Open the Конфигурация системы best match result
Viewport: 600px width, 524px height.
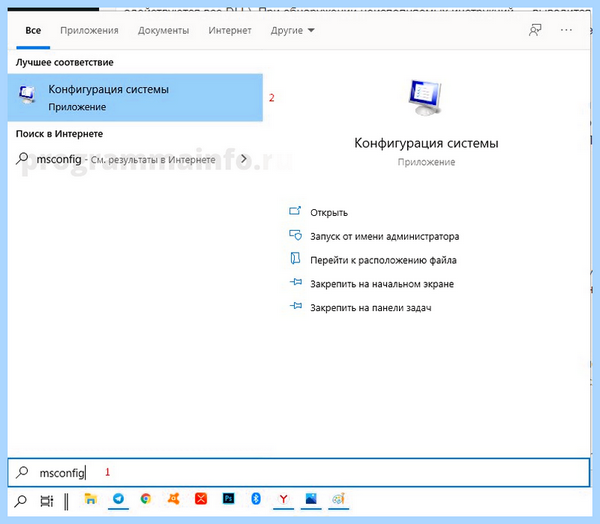point(135,98)
